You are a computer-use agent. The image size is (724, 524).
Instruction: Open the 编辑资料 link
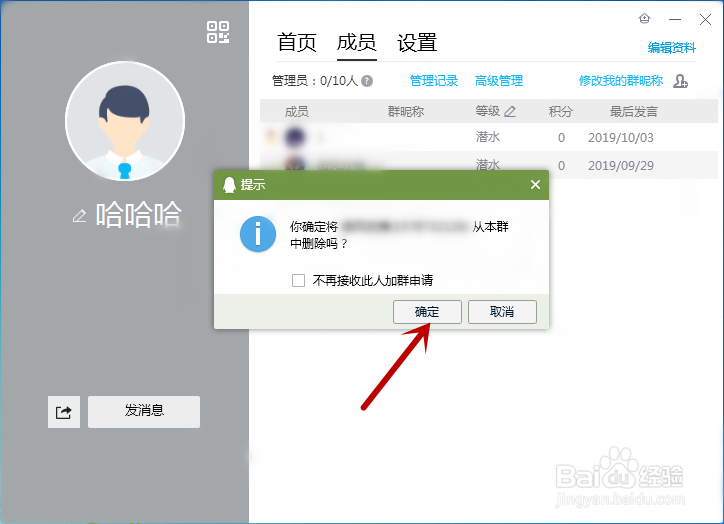click(x=671, y=48)
